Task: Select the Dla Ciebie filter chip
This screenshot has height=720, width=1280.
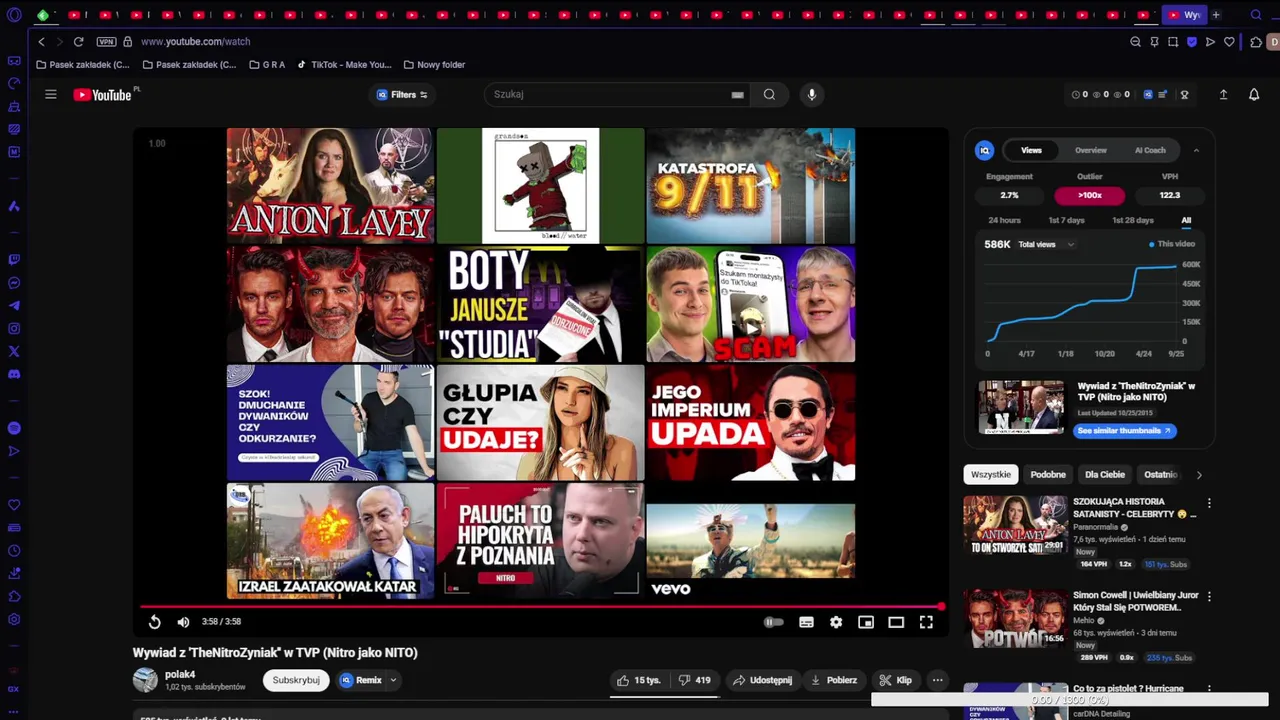Action: (1105, 474)
